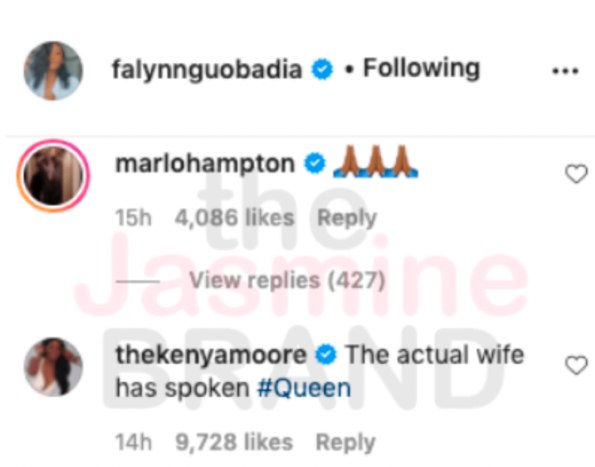
Task: Like thekenyamoore's comment with heart icon
Action: tap(576, 365)
